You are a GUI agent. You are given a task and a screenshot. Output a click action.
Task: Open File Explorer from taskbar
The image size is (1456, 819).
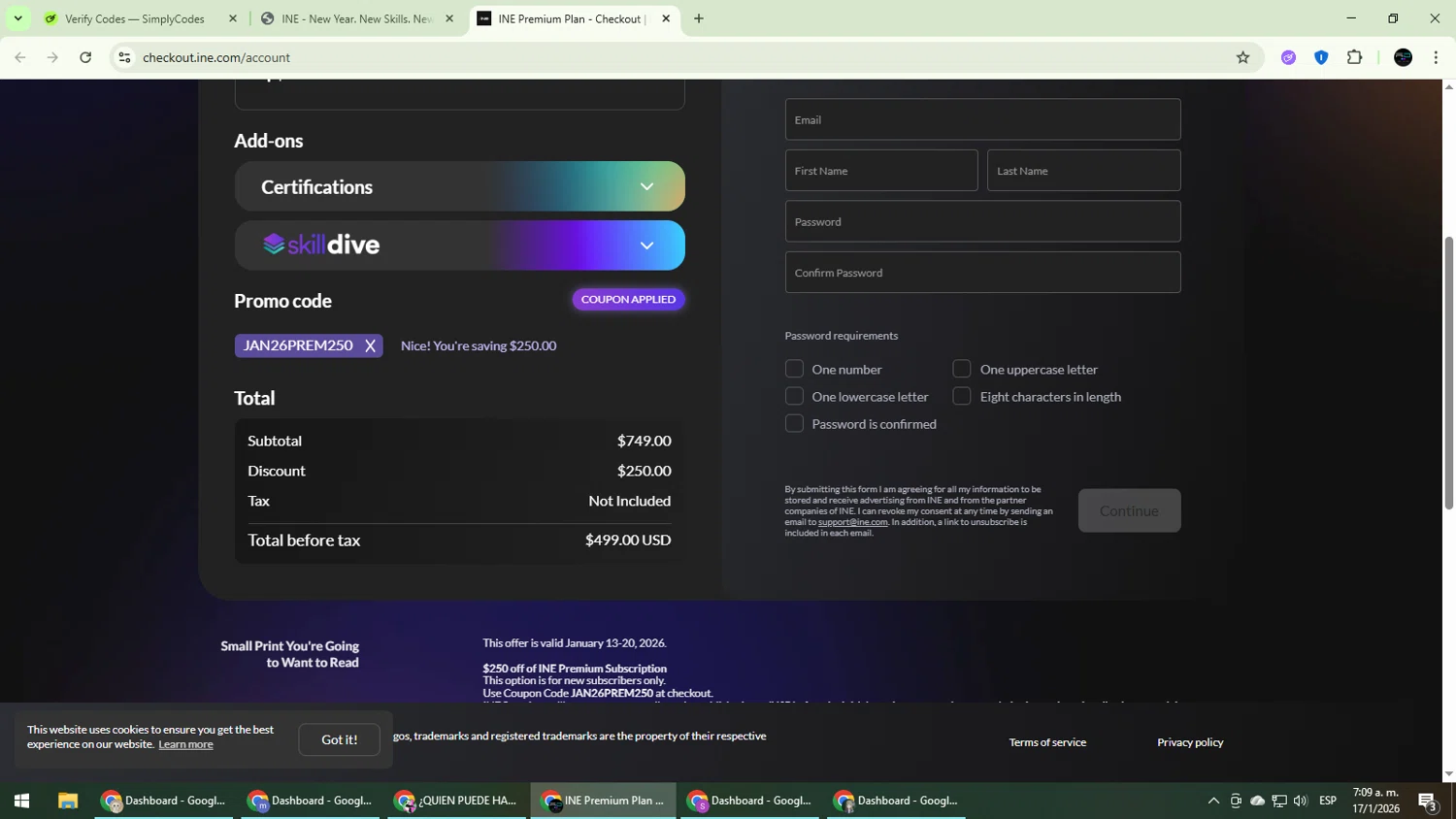[x=67, y=801]
